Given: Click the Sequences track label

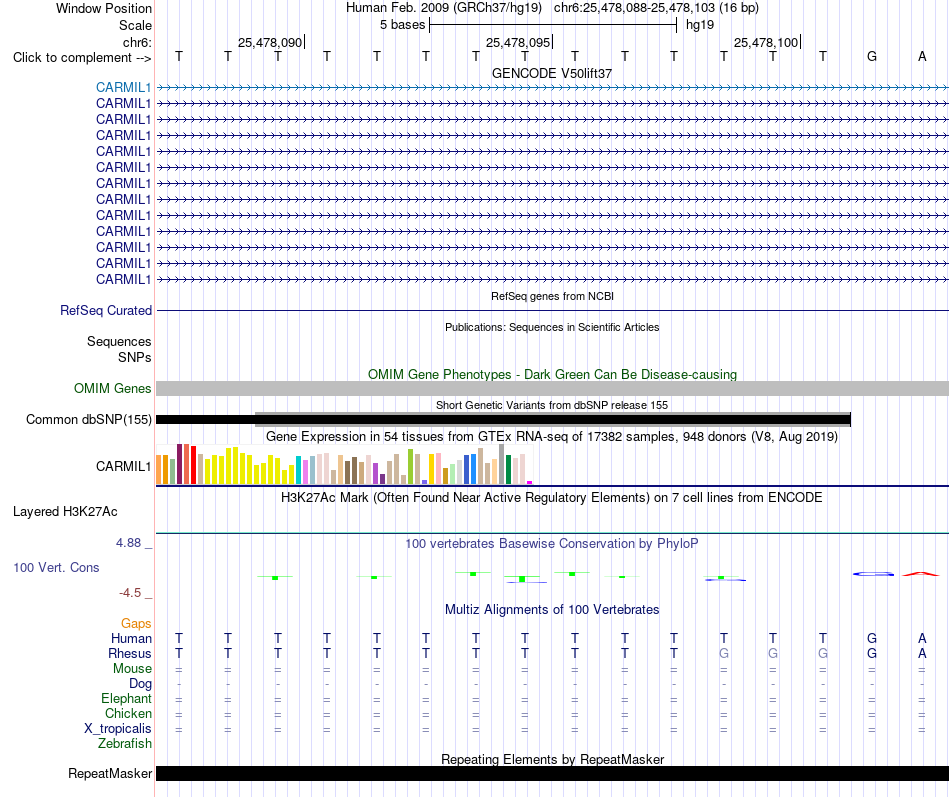Looking at the screenshot, I should (119, 341).
